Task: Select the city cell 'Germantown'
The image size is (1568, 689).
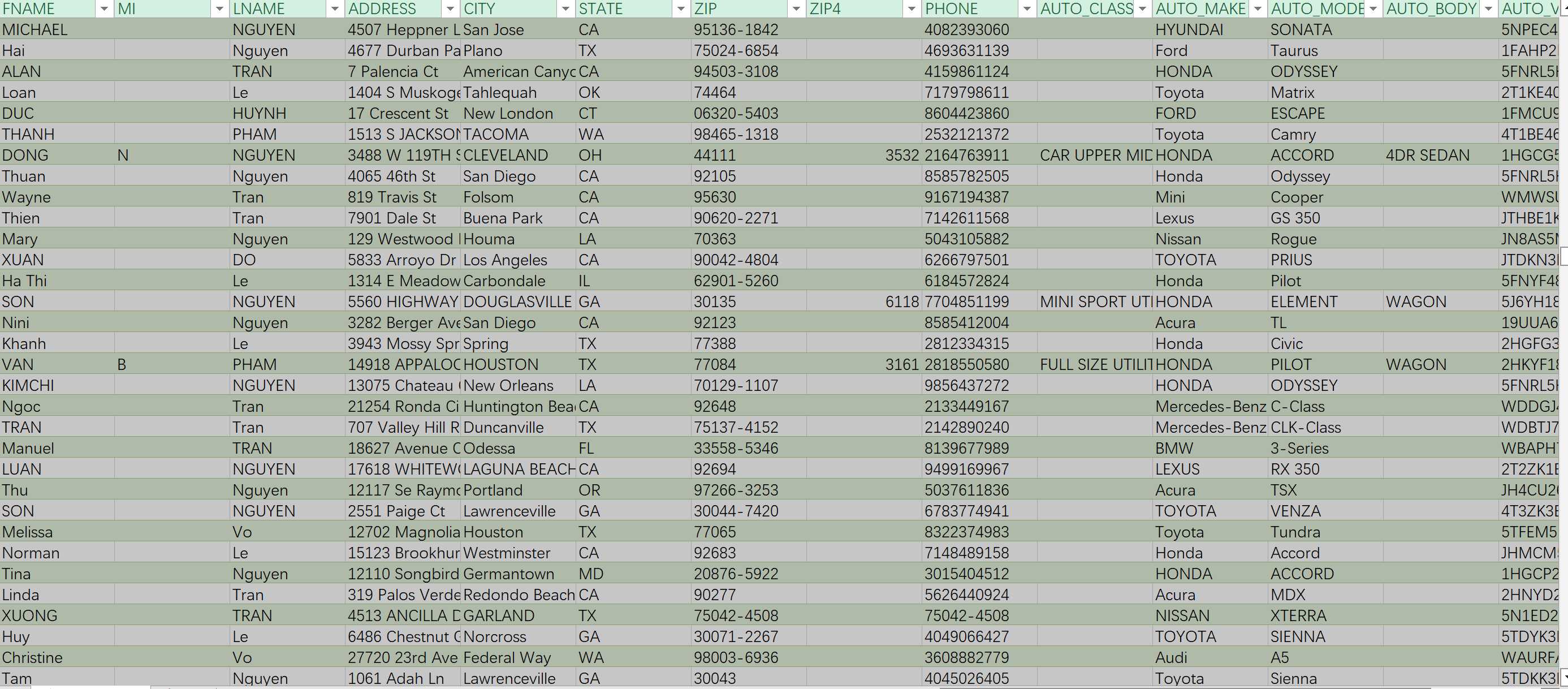Action: coord(518,573)
